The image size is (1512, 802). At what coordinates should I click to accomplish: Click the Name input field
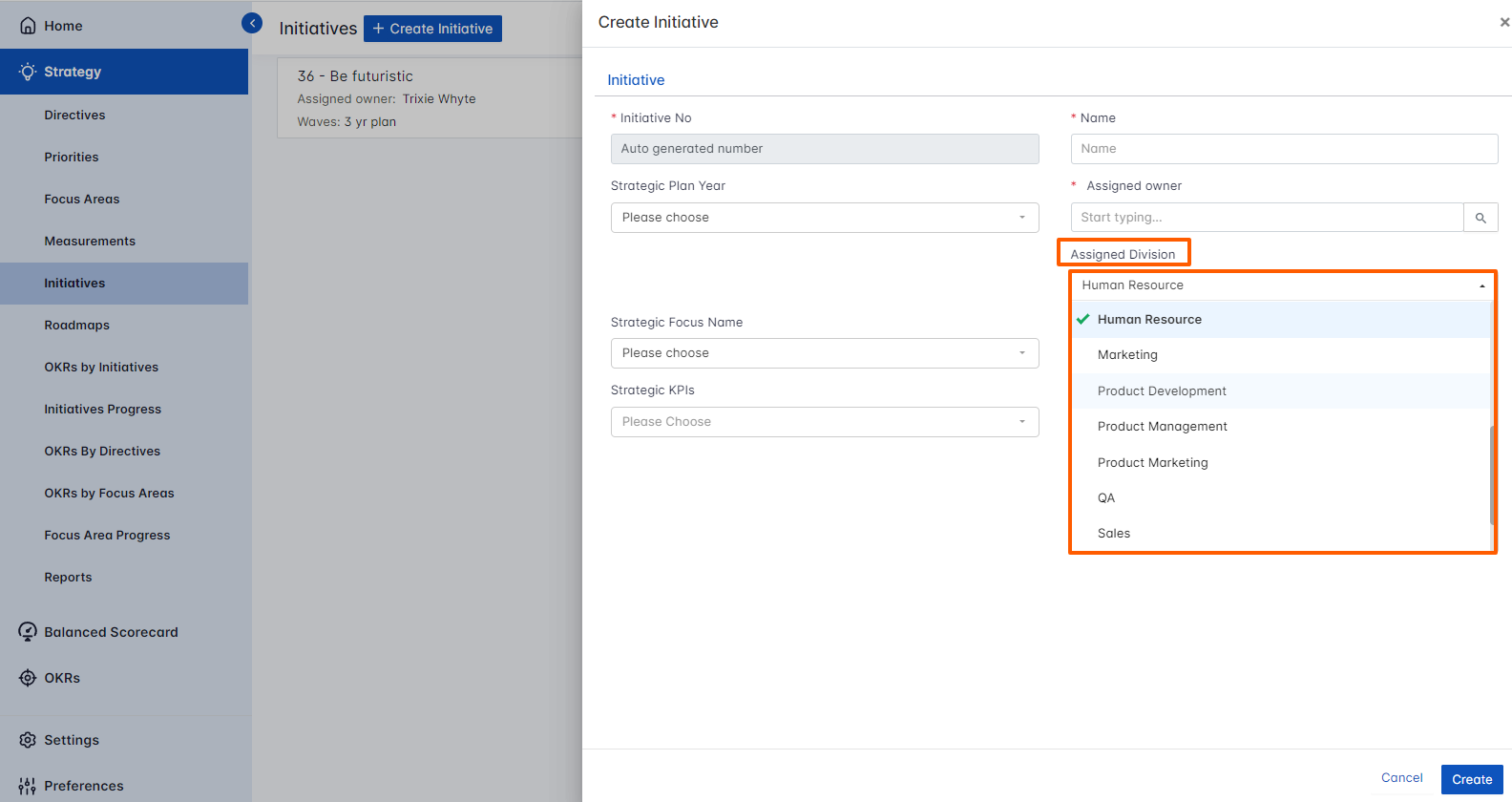click(x=1284, y=149)
